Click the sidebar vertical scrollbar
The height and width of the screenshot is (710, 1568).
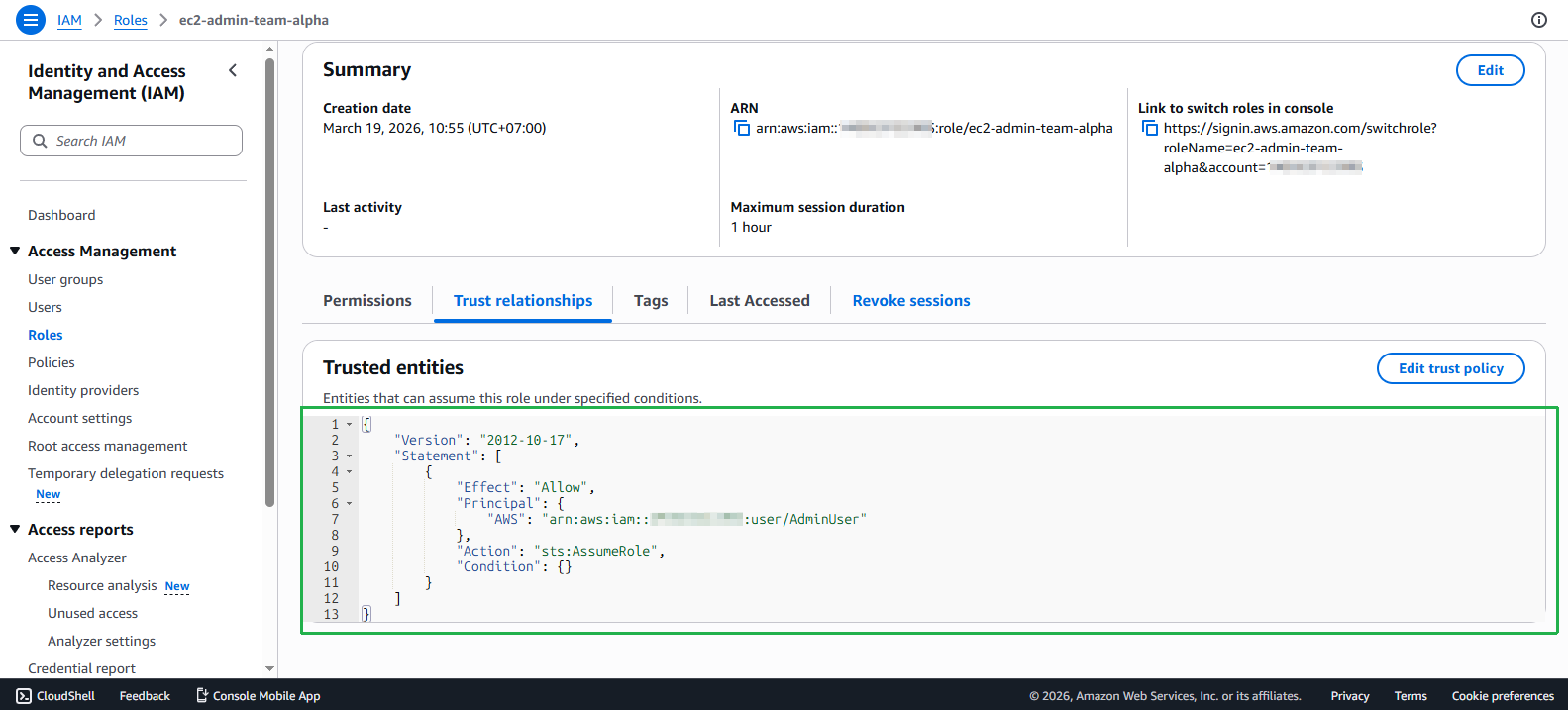click(269, 282)
